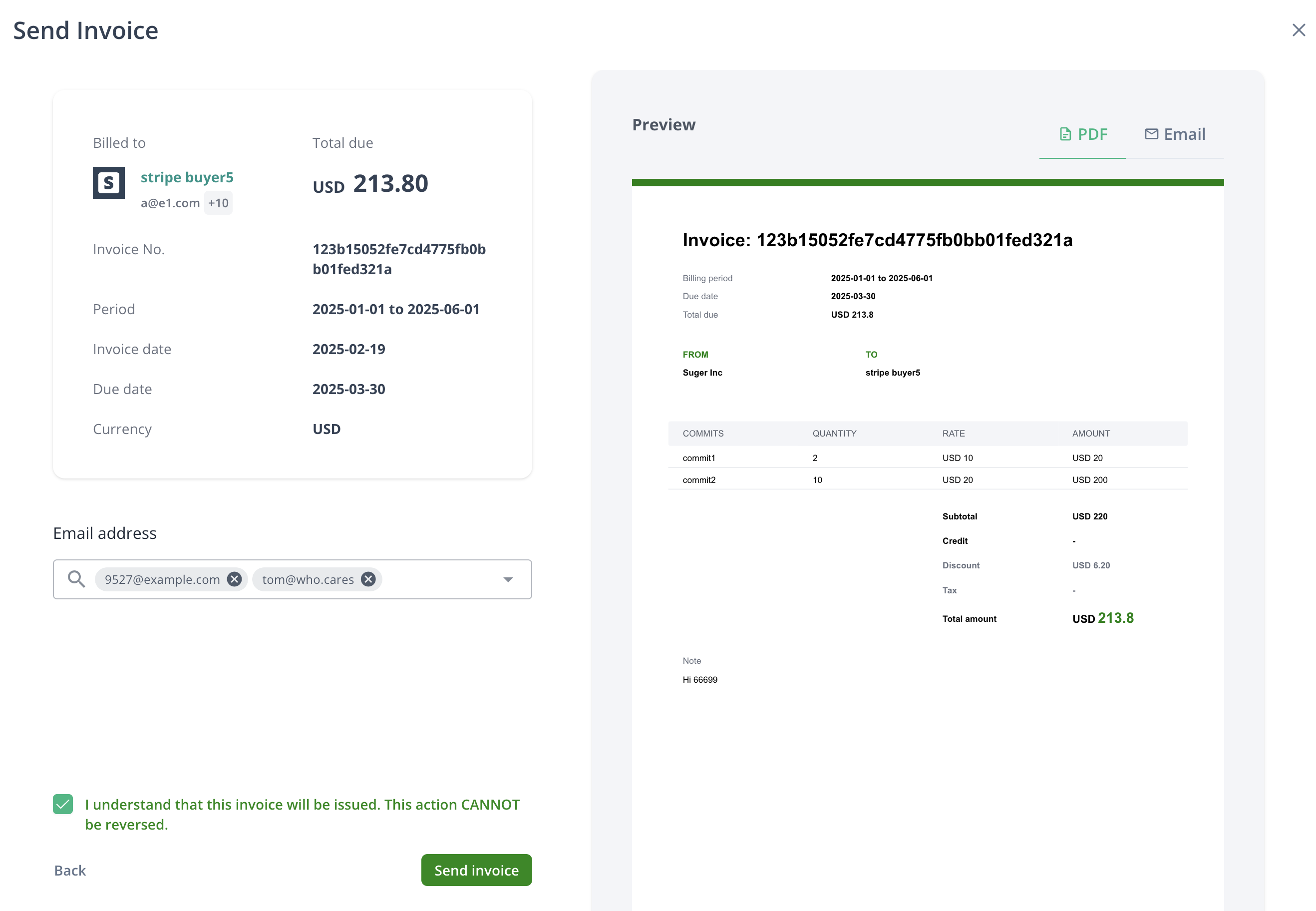Click into the email address input field
This screenshot has height=911, width=1316.
pos(439,579)
